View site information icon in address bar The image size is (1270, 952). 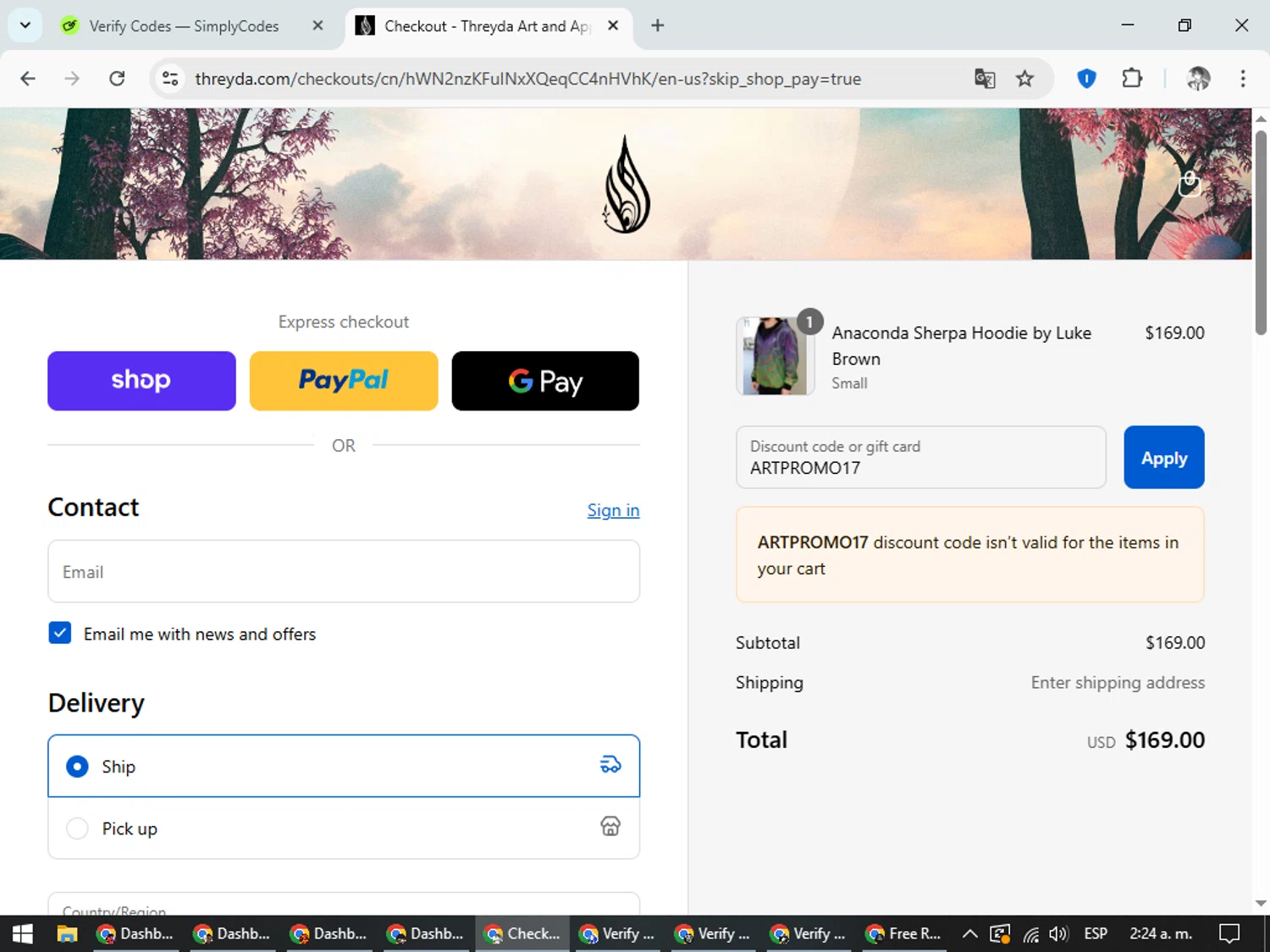click(x=170, y=79)
